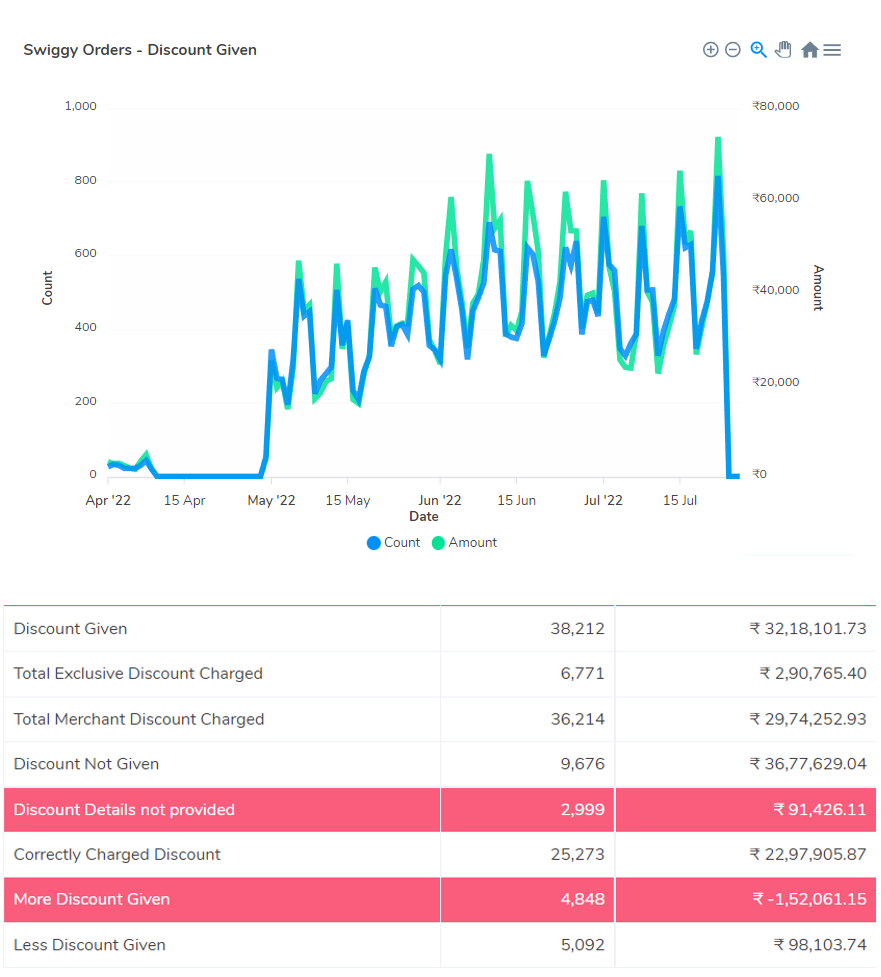Click the Amount right axis title

click(818, 288)
